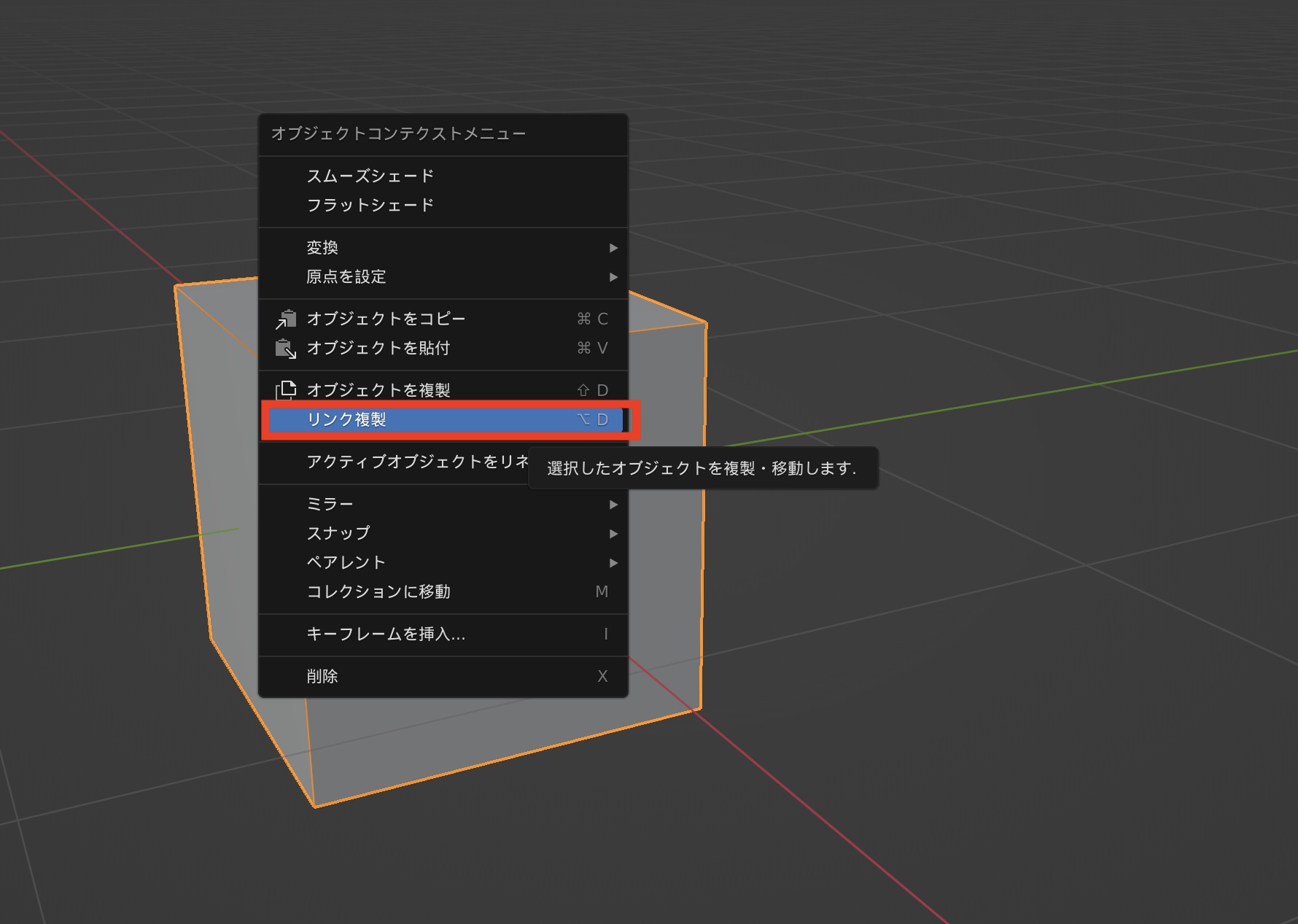Open the ミラー submenu arrow
Screen dimensions: 1298x924
613,505
